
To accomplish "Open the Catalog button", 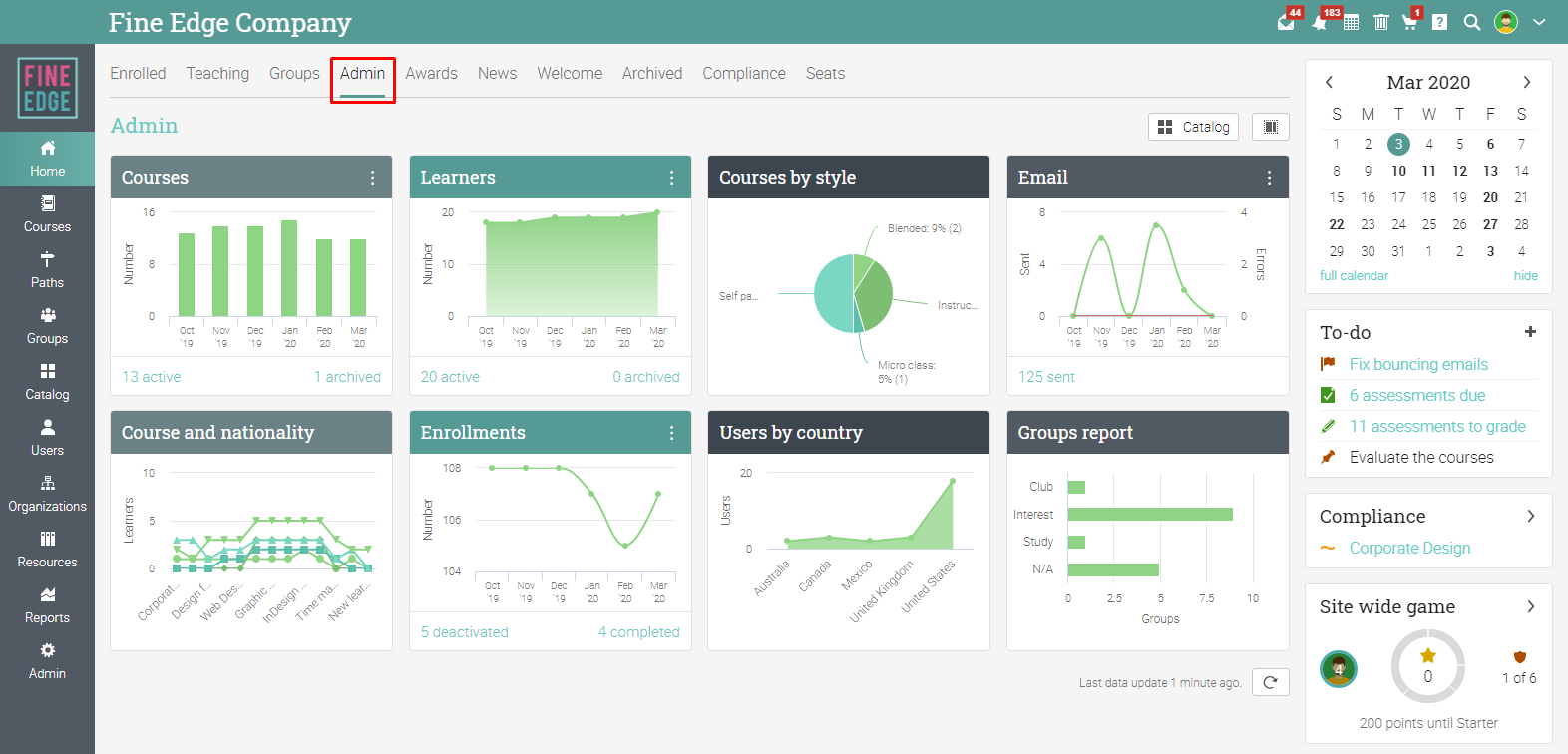I will point(1194,127).
